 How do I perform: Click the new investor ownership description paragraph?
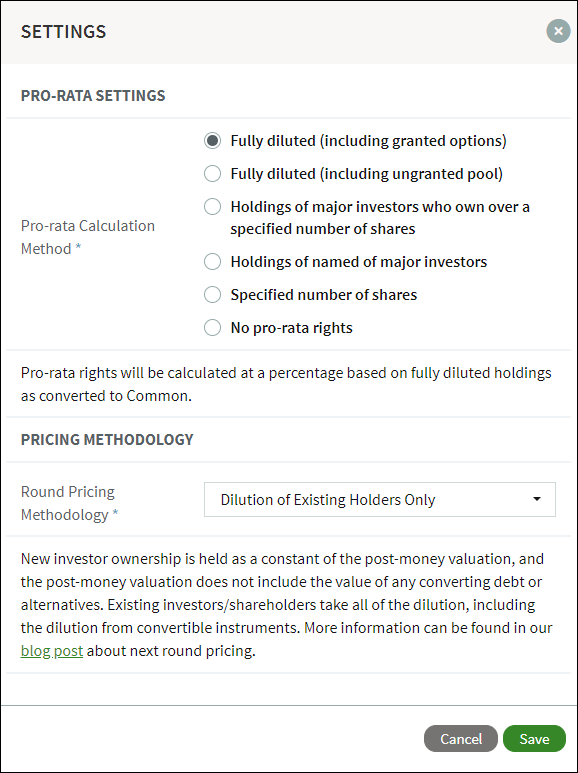coord(287,605)
